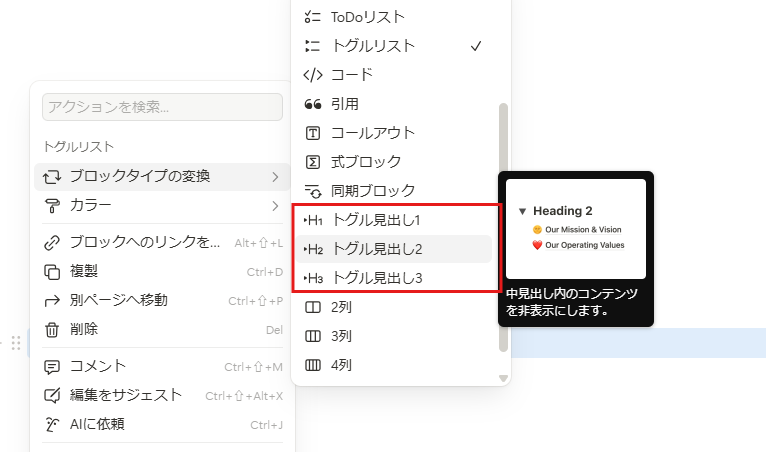Click the カラー paint roller icon

(52, 206)
